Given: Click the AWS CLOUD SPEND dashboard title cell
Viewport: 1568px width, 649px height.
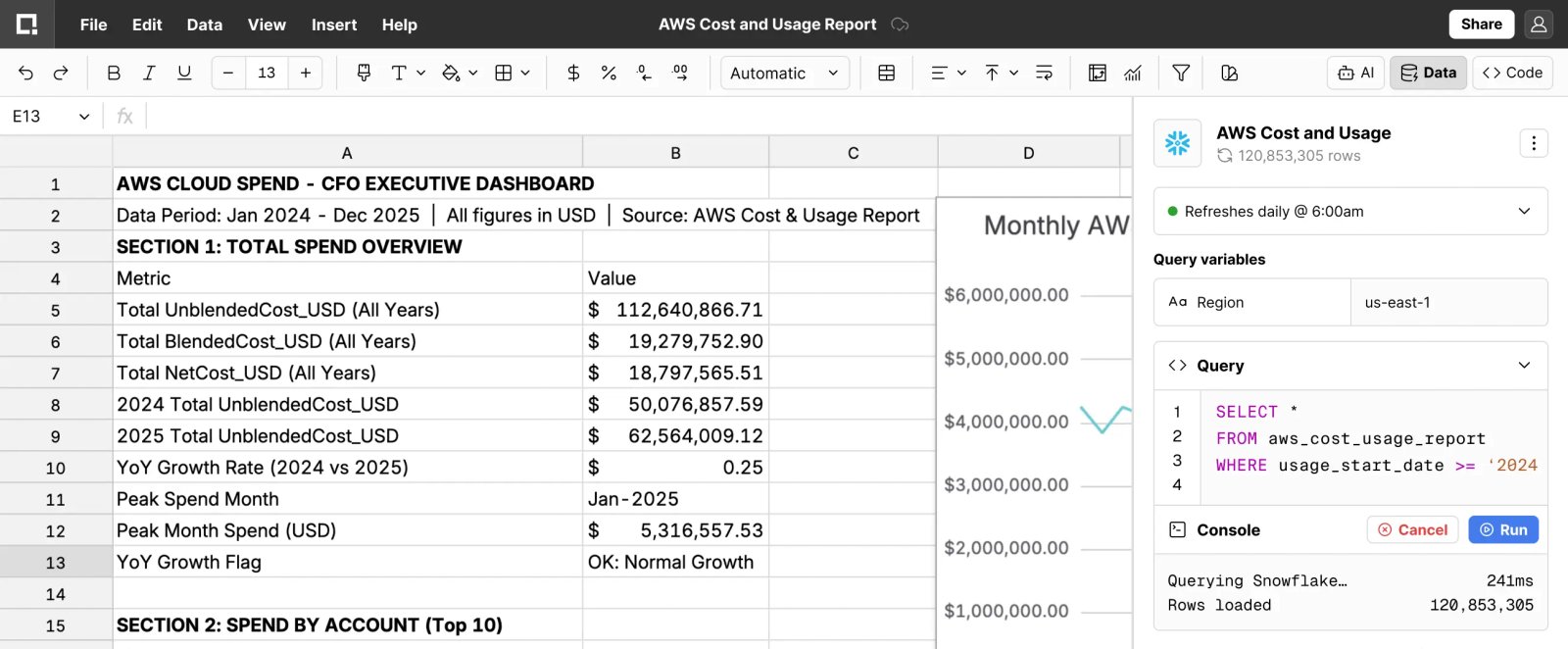Looking at the screenshot, I should [347, 184].
